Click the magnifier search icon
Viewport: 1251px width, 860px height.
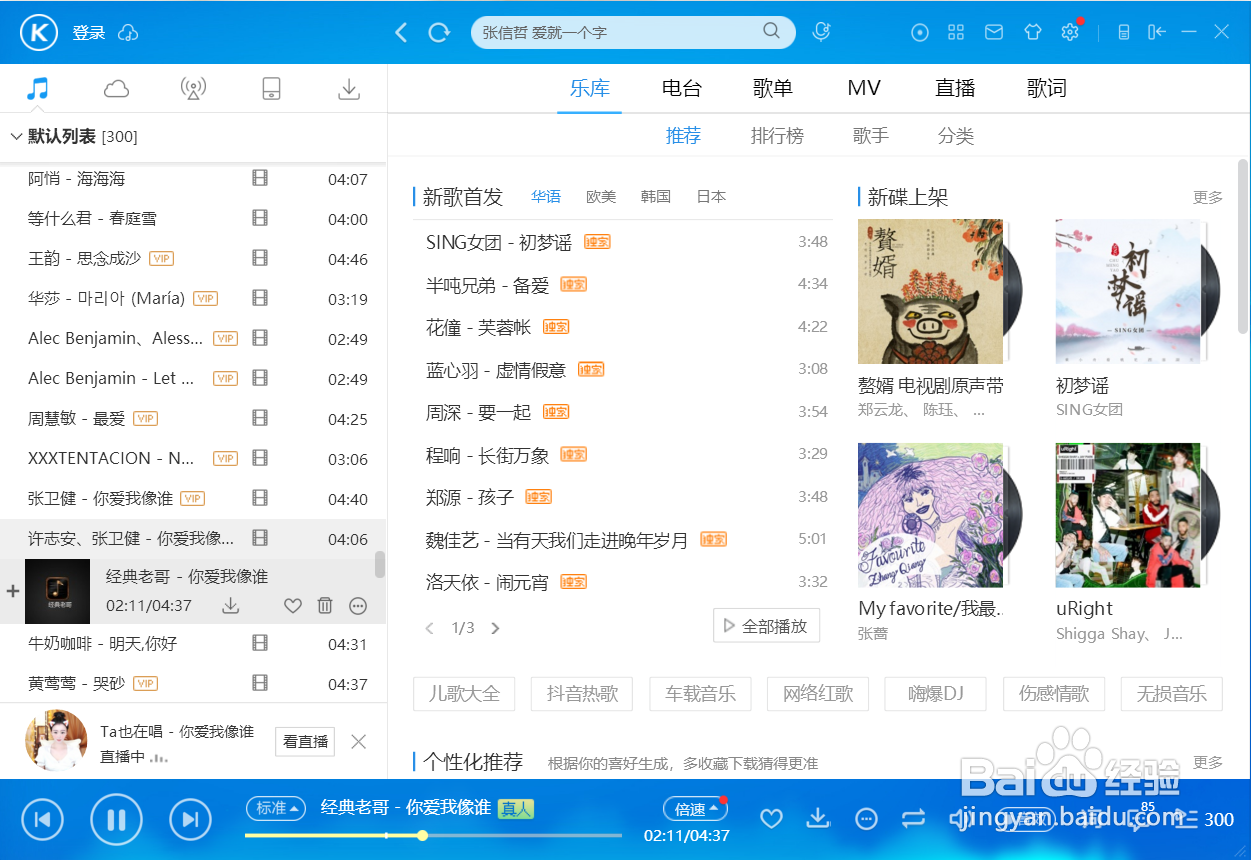click(771, 31)
